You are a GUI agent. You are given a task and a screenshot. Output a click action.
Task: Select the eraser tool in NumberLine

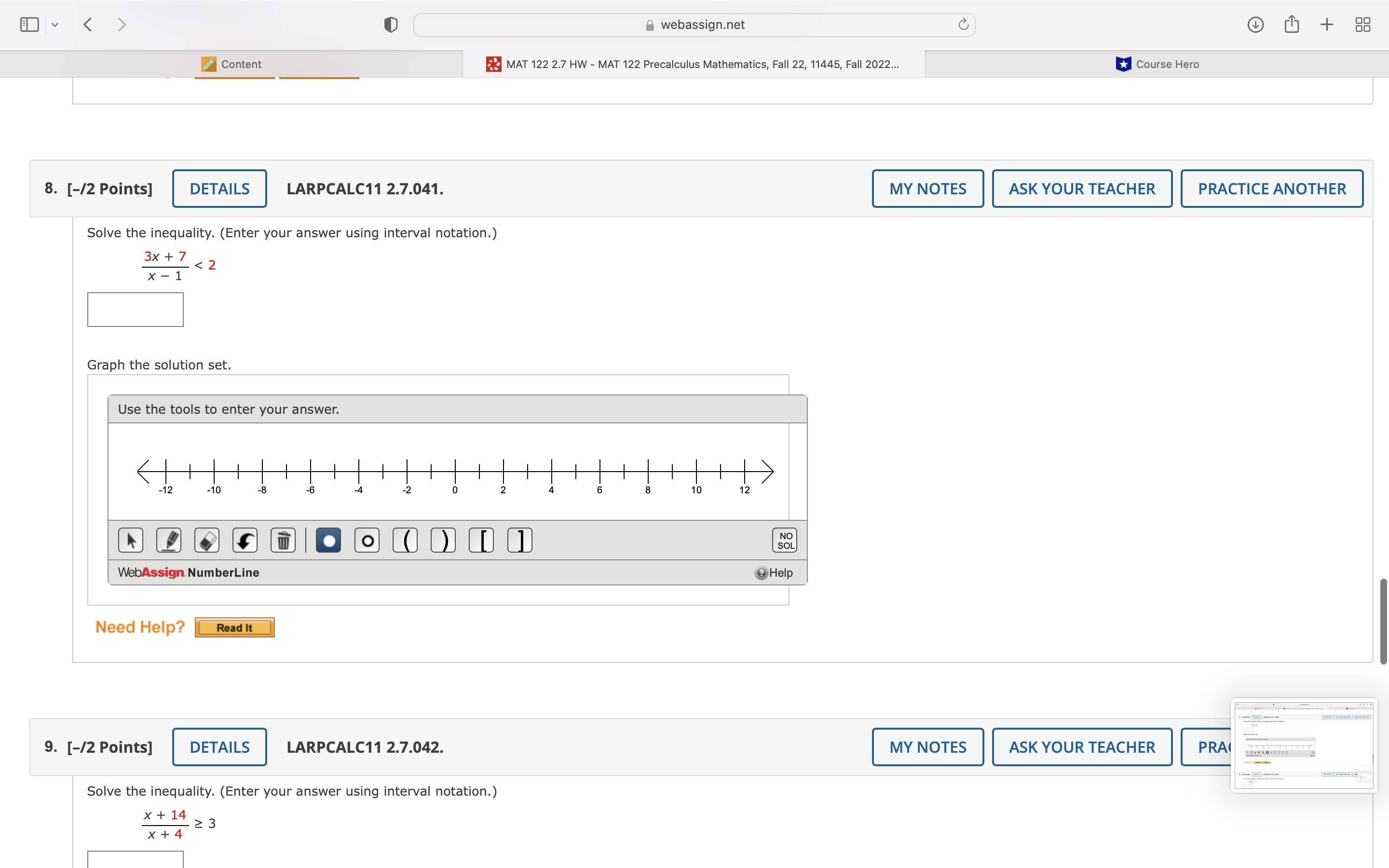[206, 540]
